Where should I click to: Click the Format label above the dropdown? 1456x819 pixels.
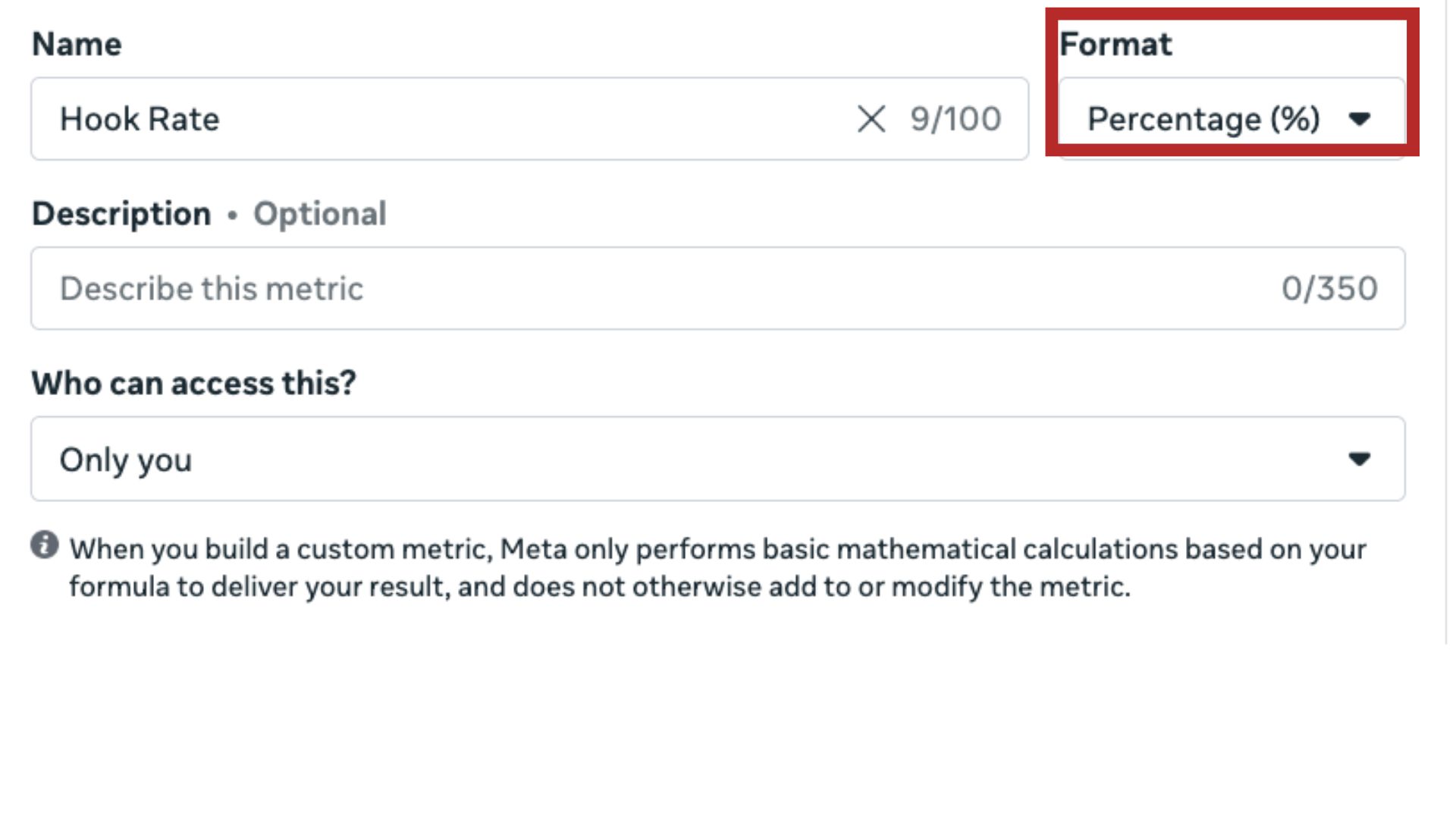tap(1116, 44)
